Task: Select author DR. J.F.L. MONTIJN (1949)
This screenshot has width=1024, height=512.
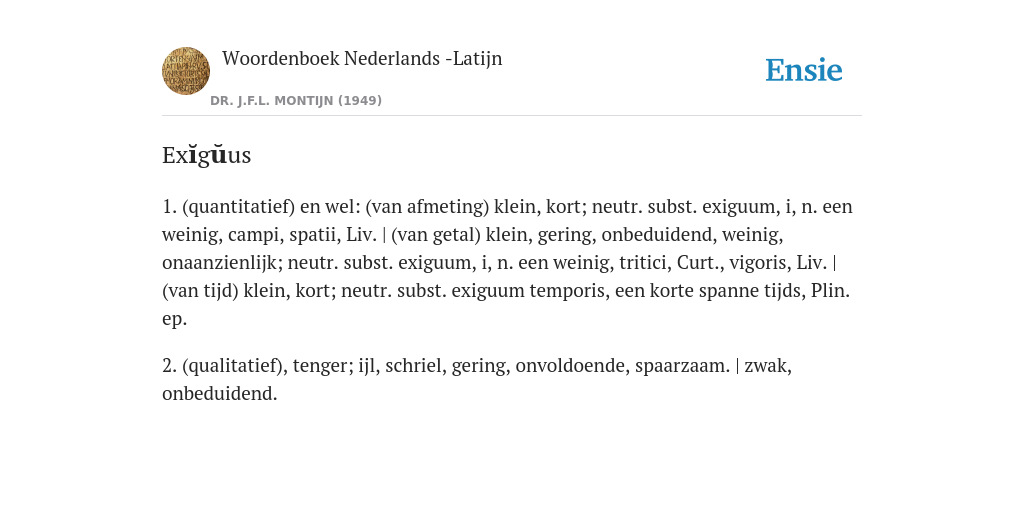Action: (296, 101)
